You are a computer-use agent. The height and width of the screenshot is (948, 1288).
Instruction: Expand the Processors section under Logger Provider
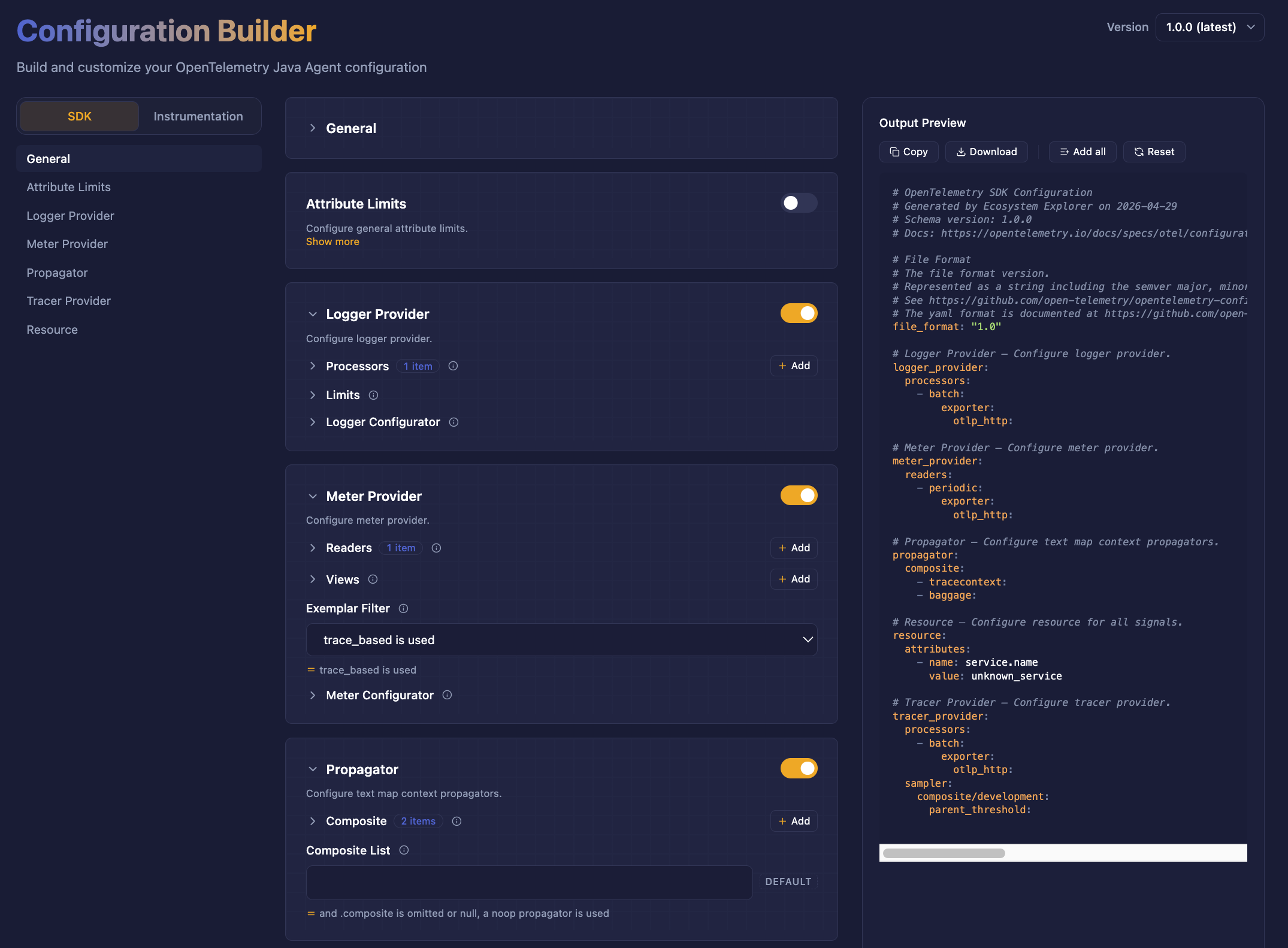[x=313, y=366]
